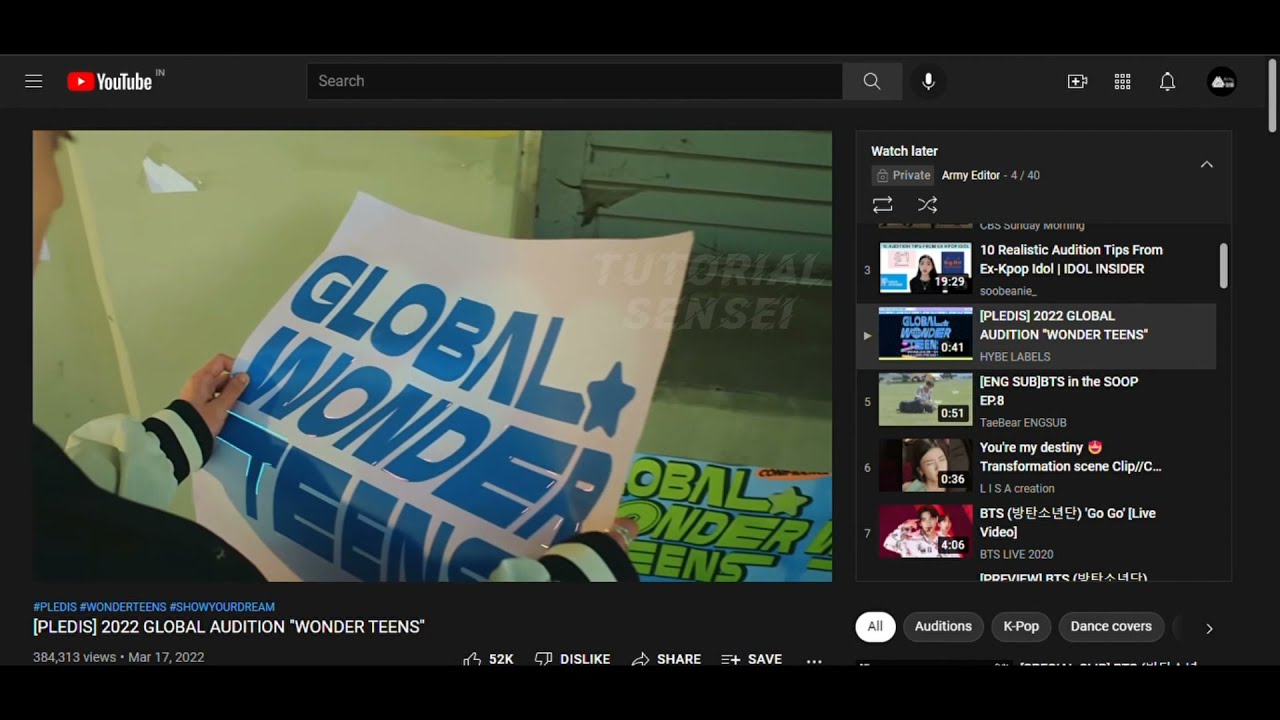Open the YouTube apps grid

pos(1122,82)
